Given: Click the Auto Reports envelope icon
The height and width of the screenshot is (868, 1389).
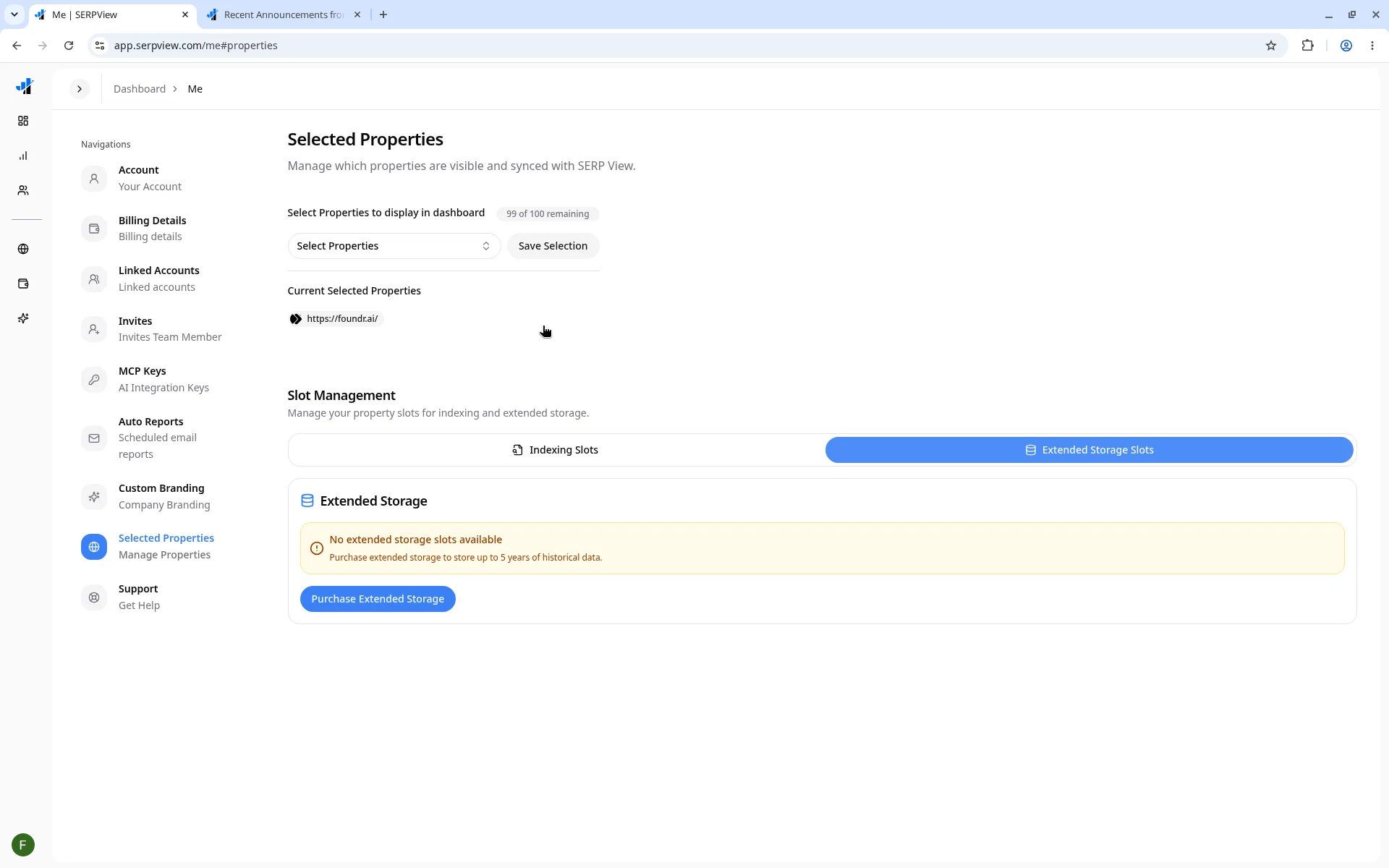Looking at the screenshot, I should point(94,438).
